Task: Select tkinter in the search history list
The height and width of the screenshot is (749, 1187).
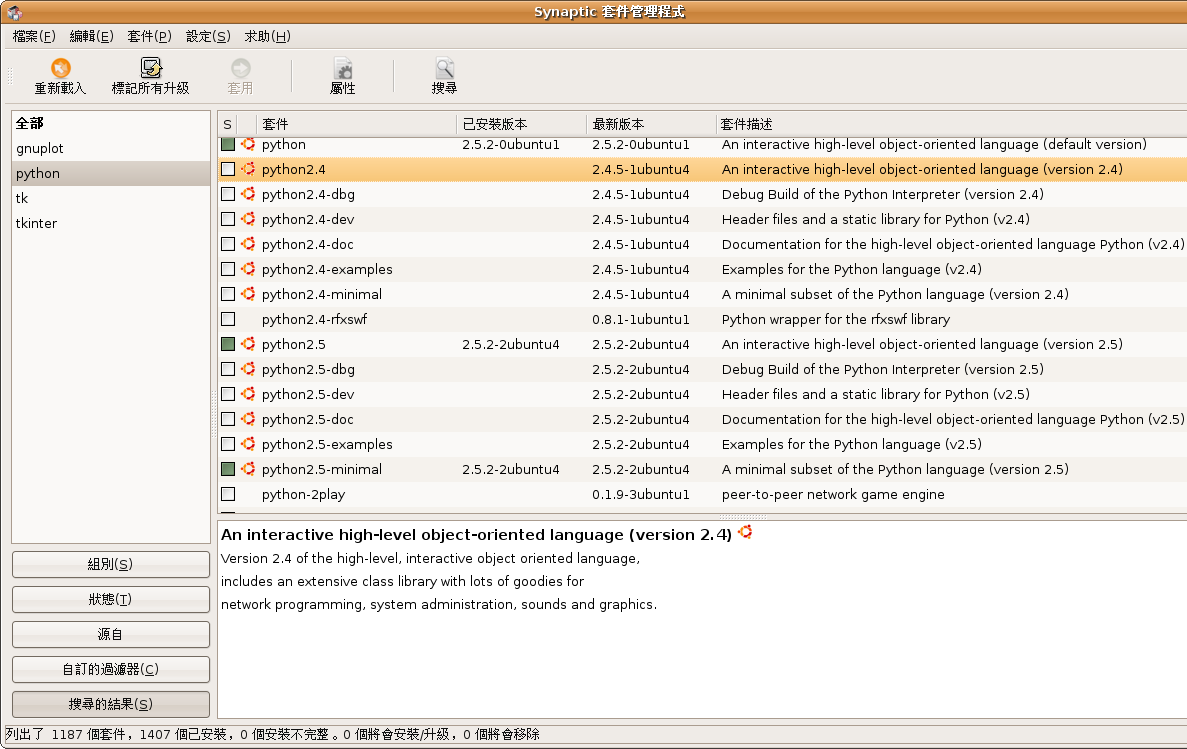Action: click(111, 223)
